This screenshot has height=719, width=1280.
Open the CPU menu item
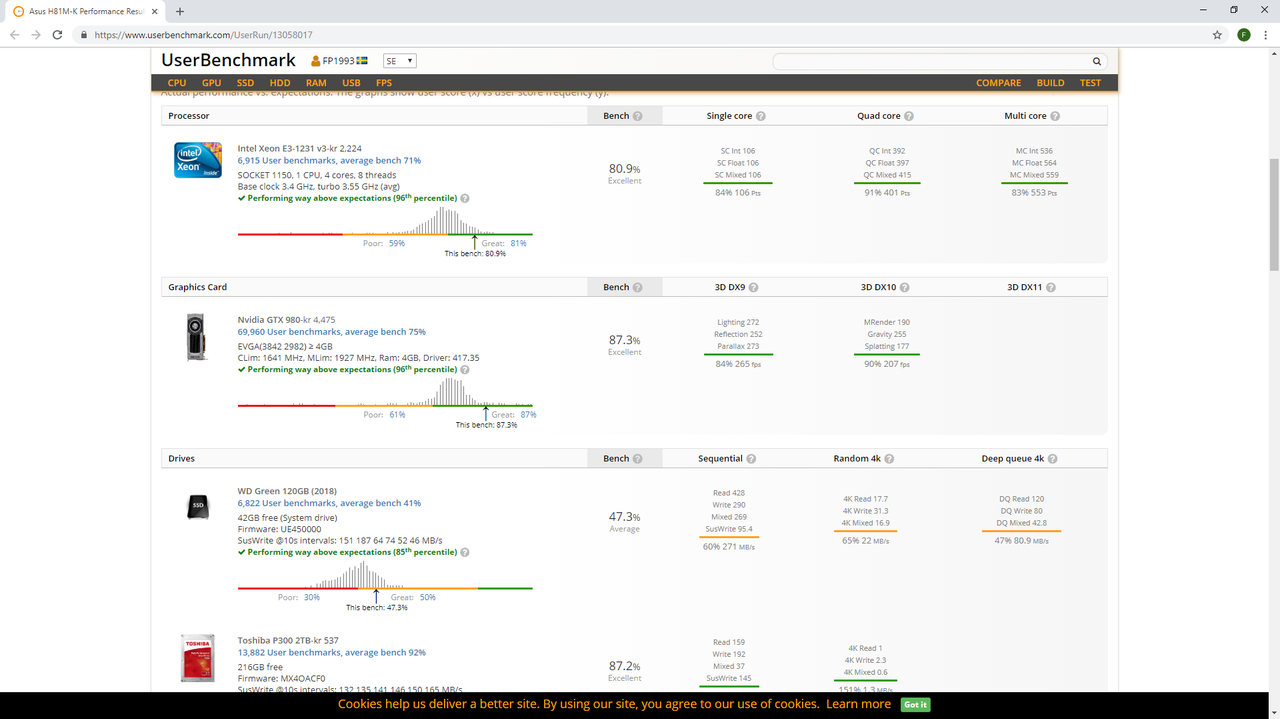click(177, 83)
